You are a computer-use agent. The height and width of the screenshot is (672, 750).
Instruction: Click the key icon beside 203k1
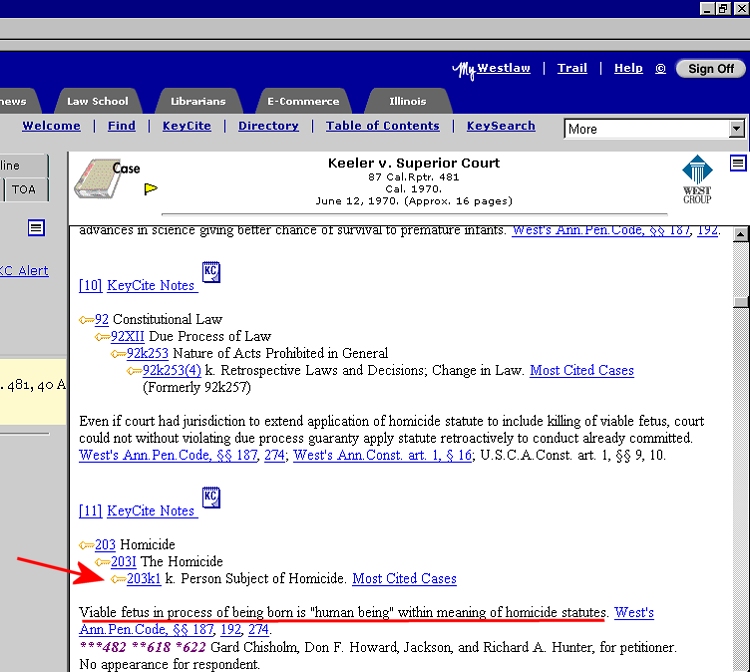(x=118, y=579)
